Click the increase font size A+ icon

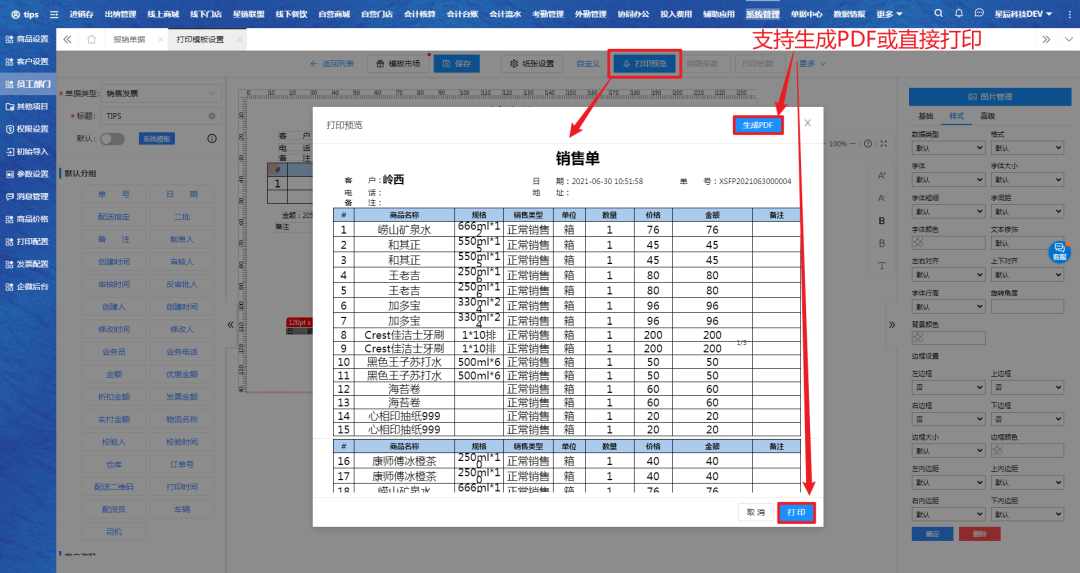click(882, 175)
